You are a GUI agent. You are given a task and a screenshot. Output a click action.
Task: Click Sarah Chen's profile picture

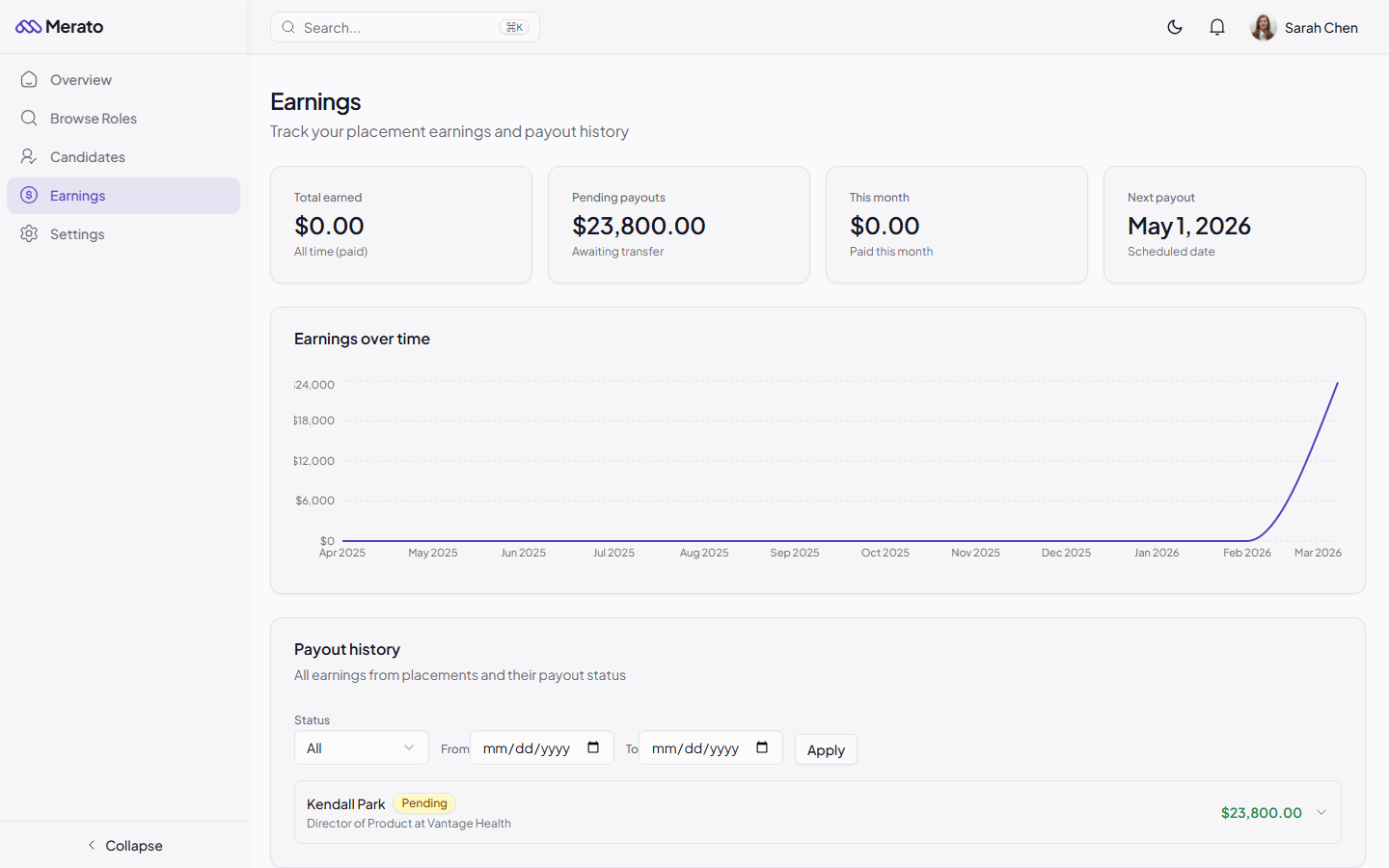pyautogui.click(x=1263, y=27)
